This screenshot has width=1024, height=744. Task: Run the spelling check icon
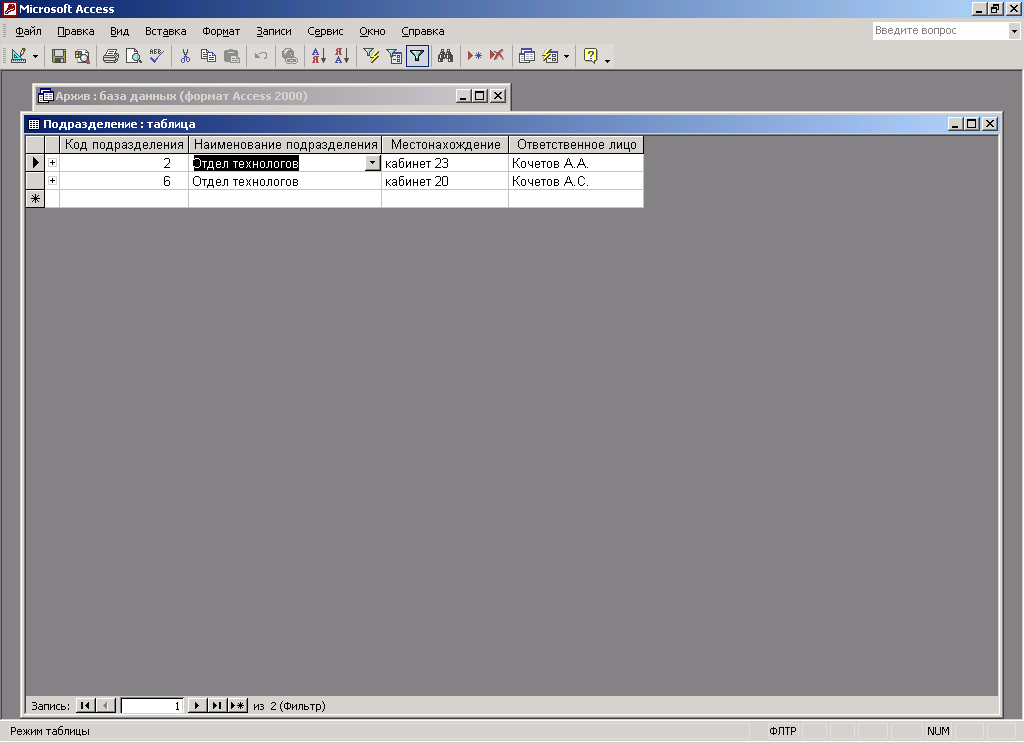[x=156, y=56]
